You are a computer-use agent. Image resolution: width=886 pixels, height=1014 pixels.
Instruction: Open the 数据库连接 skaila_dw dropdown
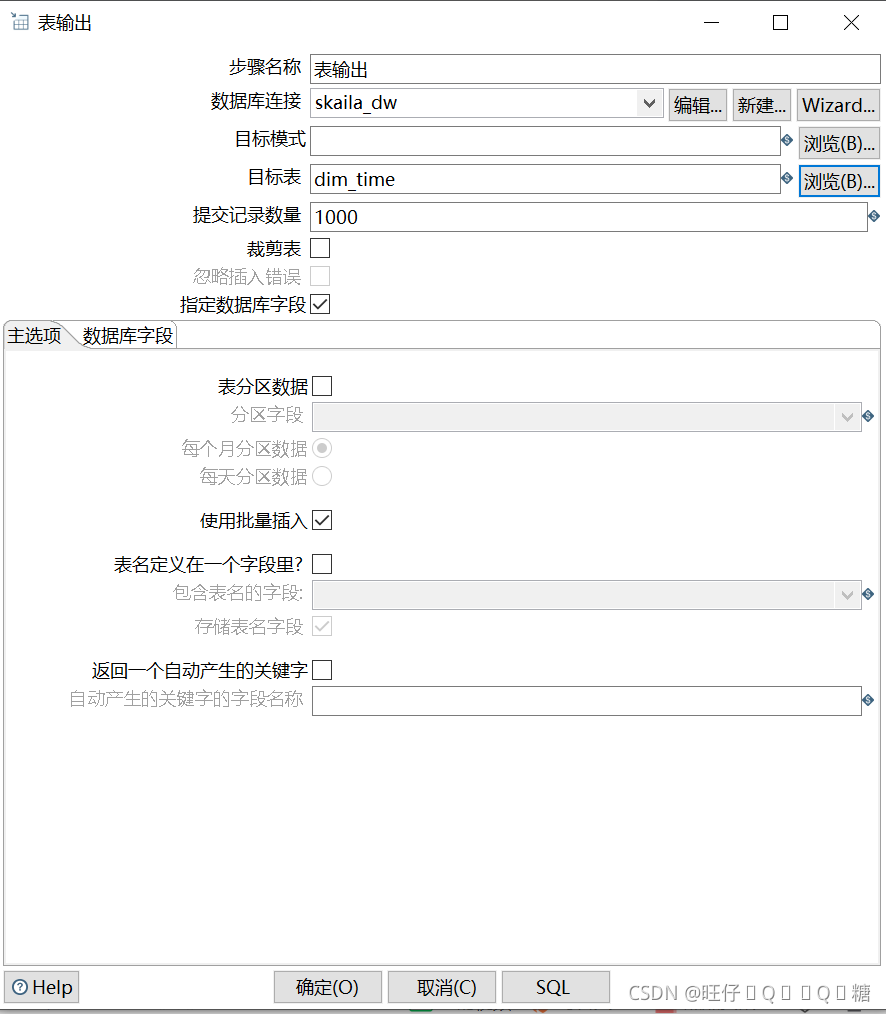pos(649,103)
